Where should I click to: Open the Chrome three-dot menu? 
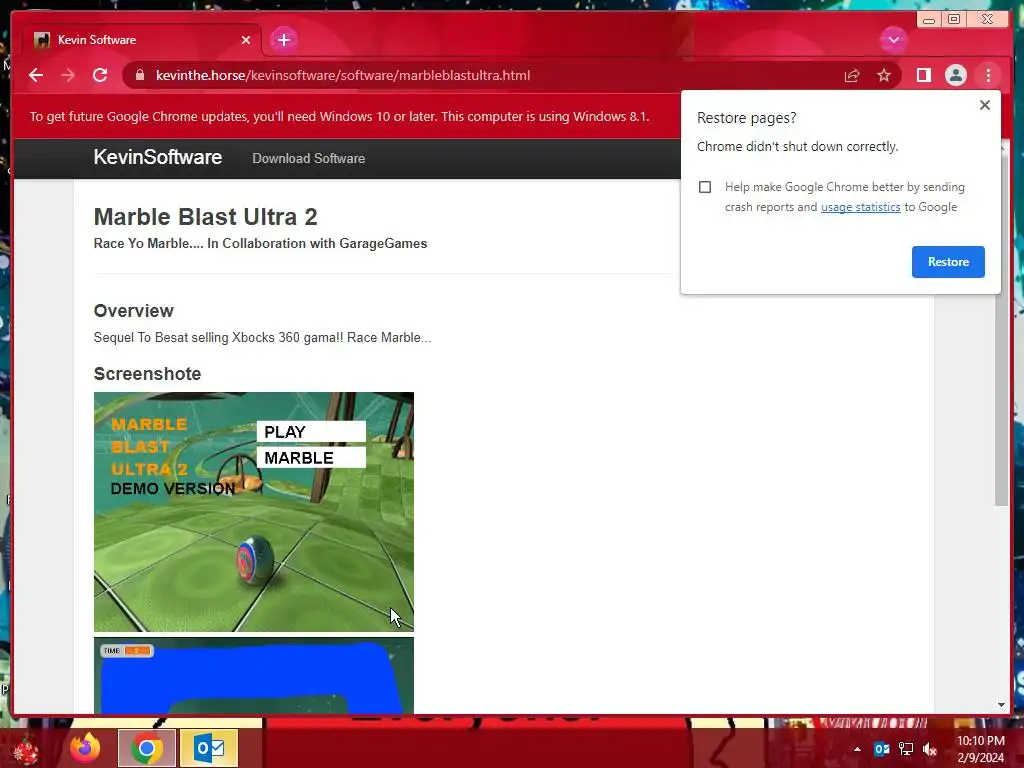(988, 75)
